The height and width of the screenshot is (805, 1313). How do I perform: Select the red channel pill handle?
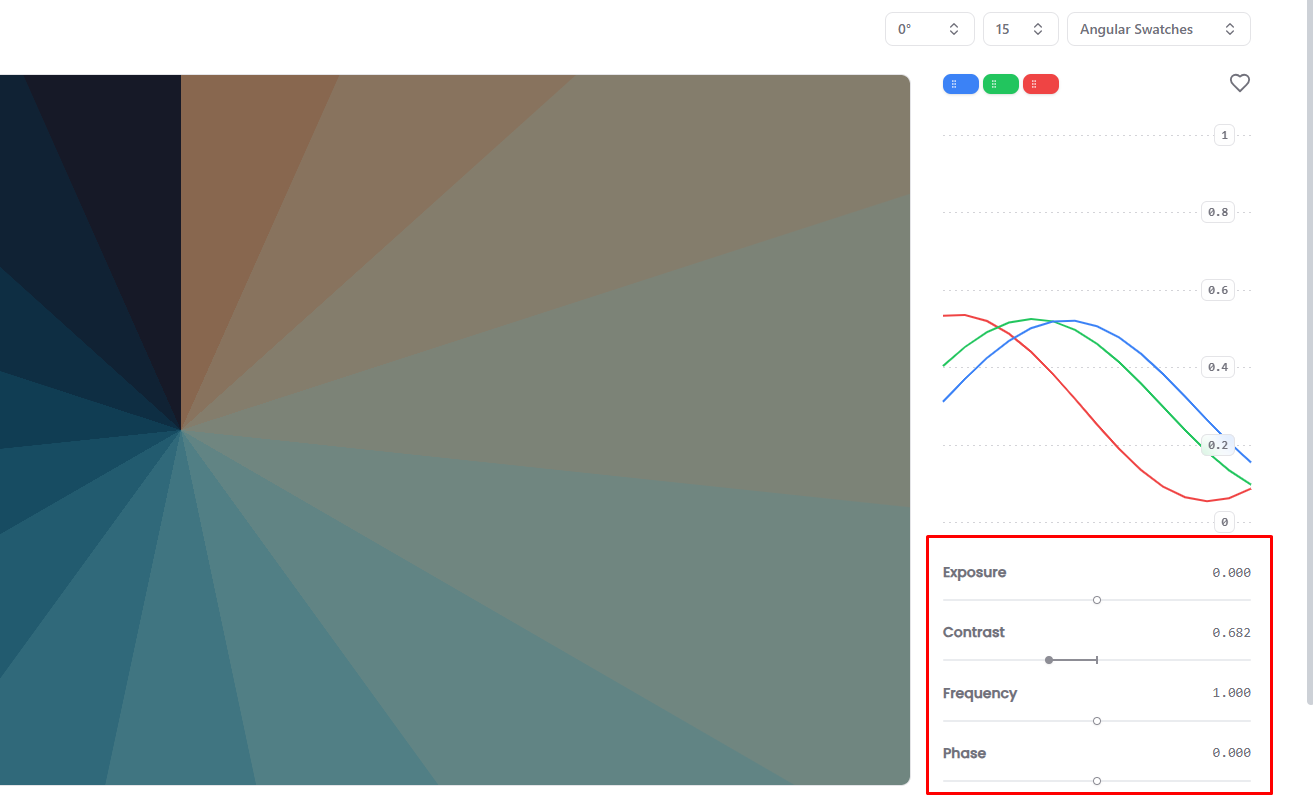1041,83
